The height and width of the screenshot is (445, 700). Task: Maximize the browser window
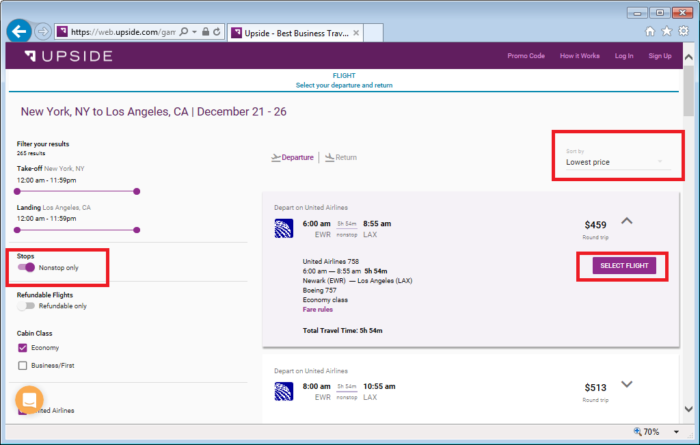pyautogui.click(x=659, y=13)
